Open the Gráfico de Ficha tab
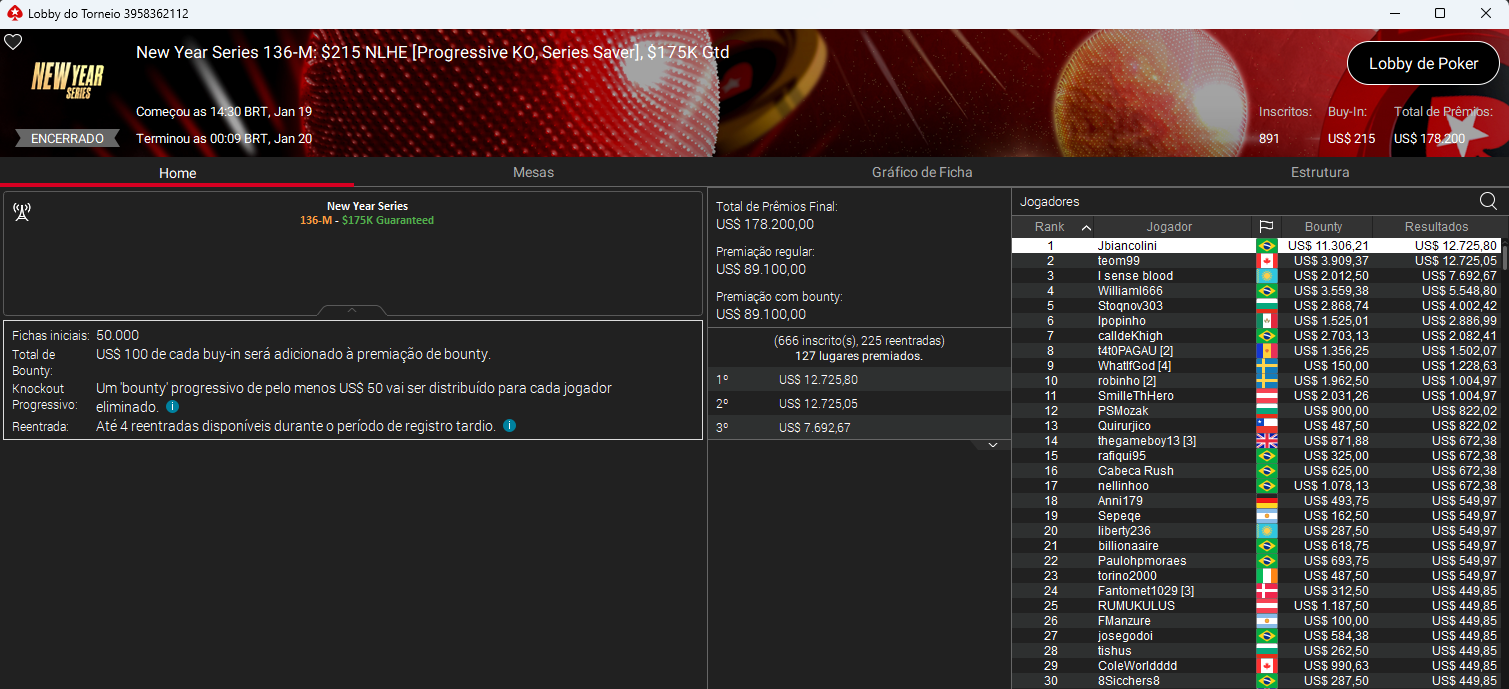The image size is (1509, 689). tap(921, 172)
